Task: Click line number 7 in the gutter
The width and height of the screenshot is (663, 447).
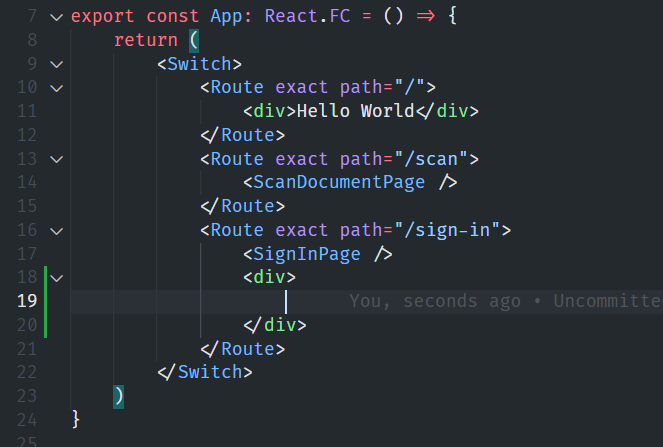Action: [32, 16]
